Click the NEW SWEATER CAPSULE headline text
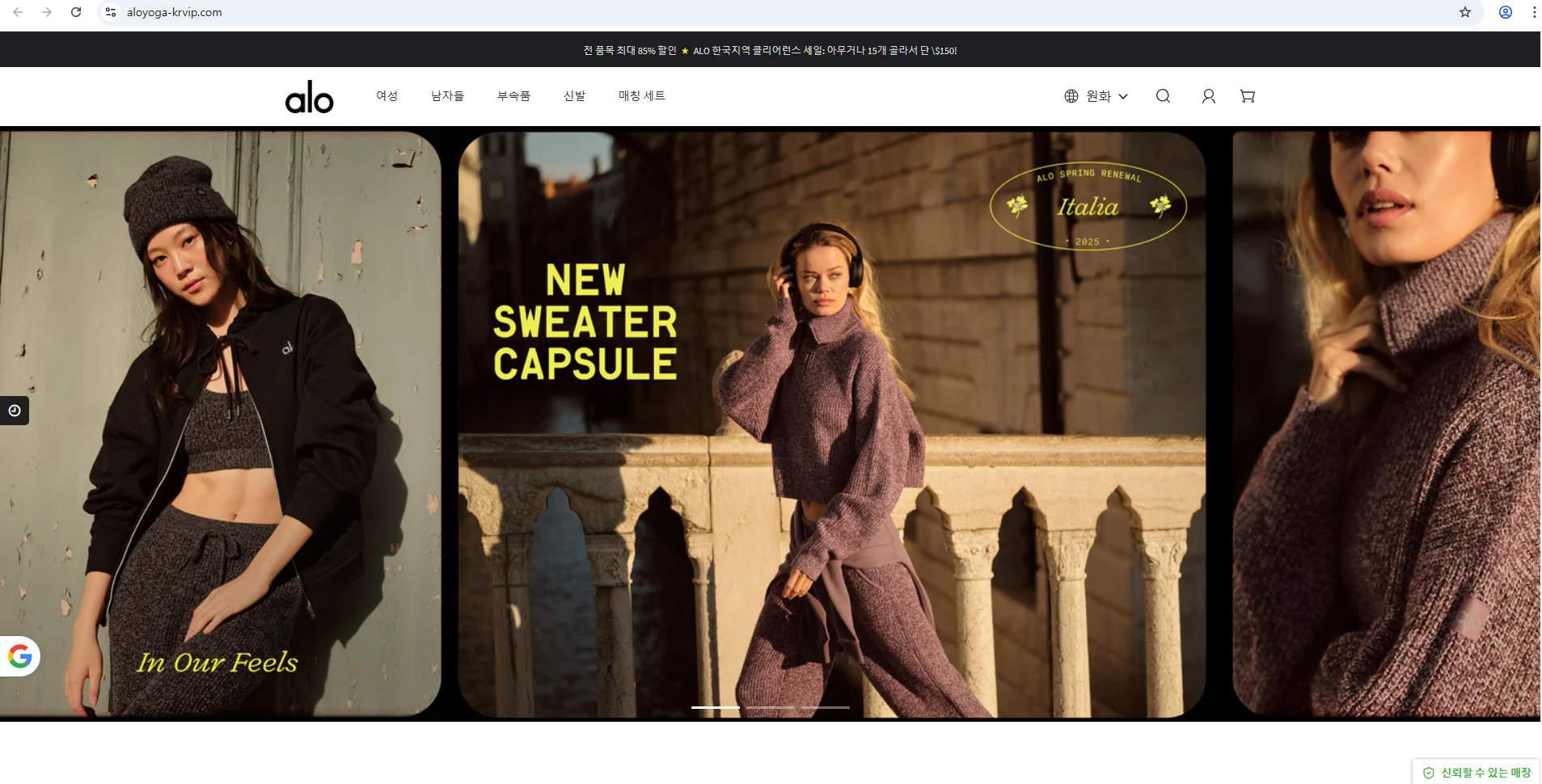 tap(585, 322)
